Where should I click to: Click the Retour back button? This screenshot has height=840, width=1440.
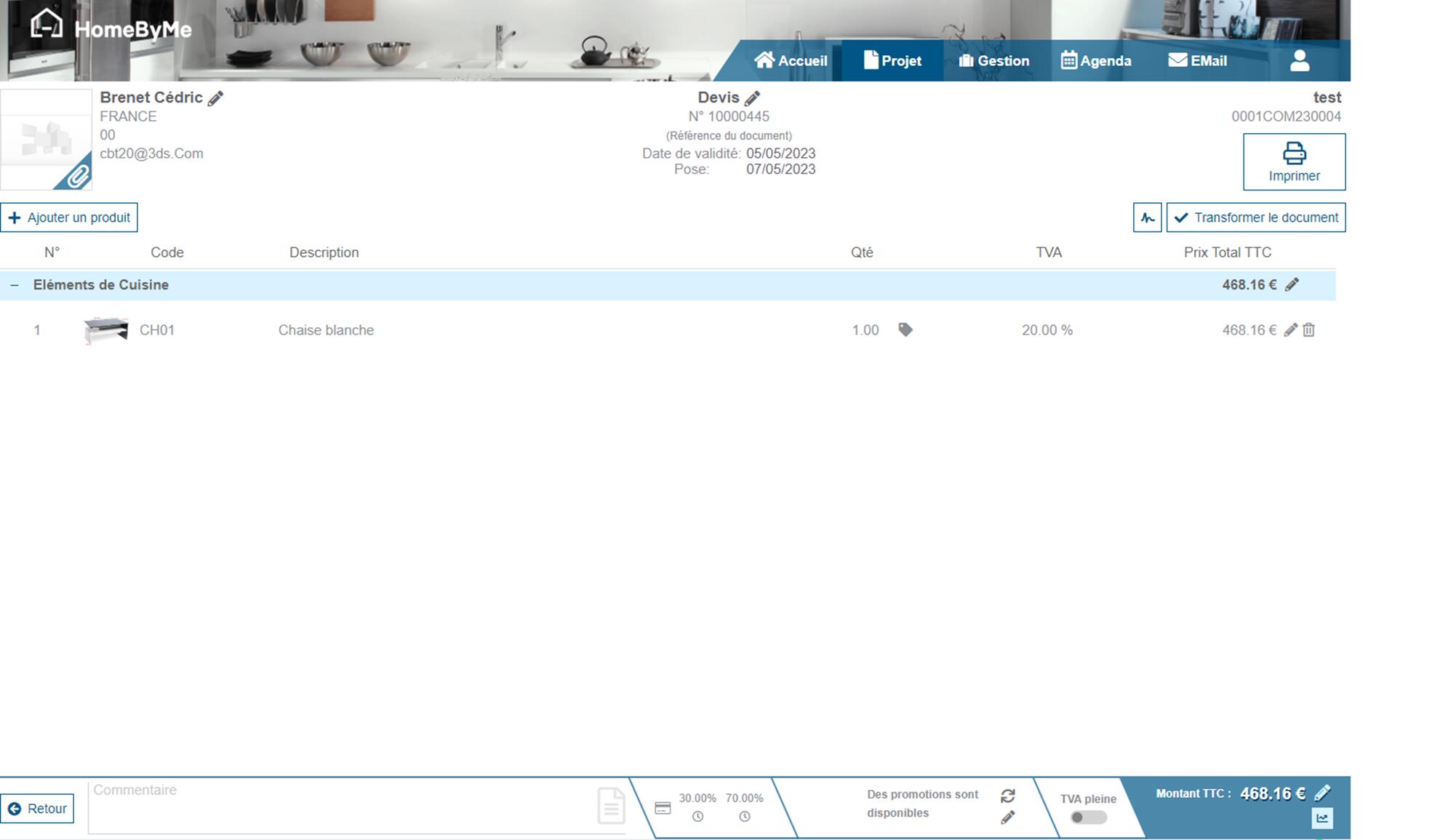pyautogui.click(x=37, y=809)
